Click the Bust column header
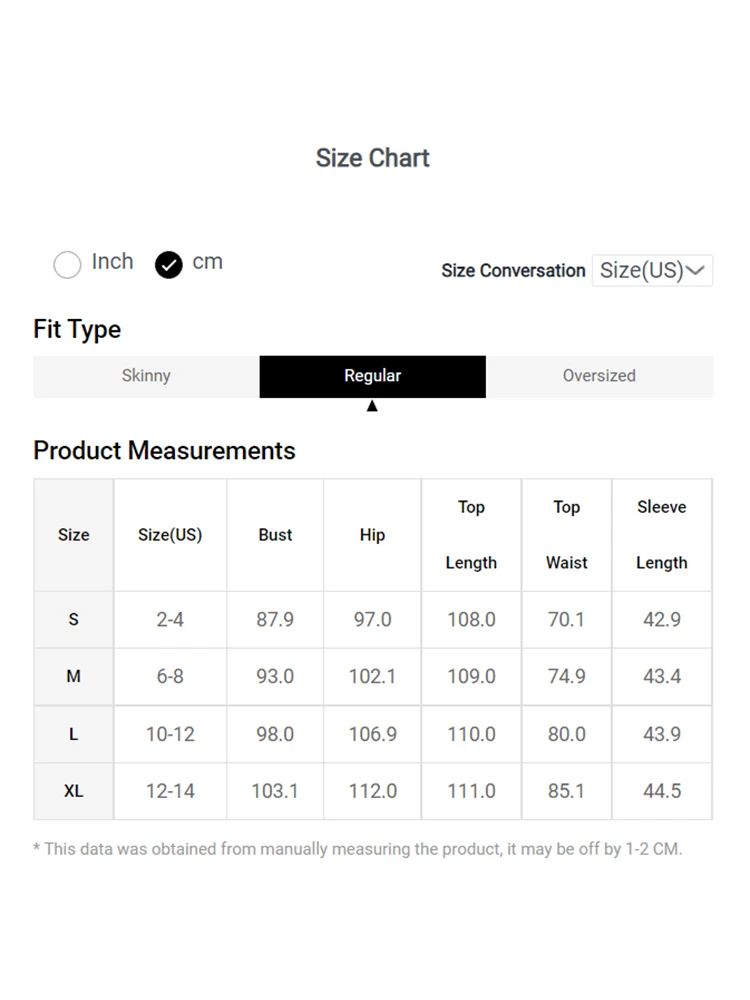750x1000 pixels. coord(275,535)
